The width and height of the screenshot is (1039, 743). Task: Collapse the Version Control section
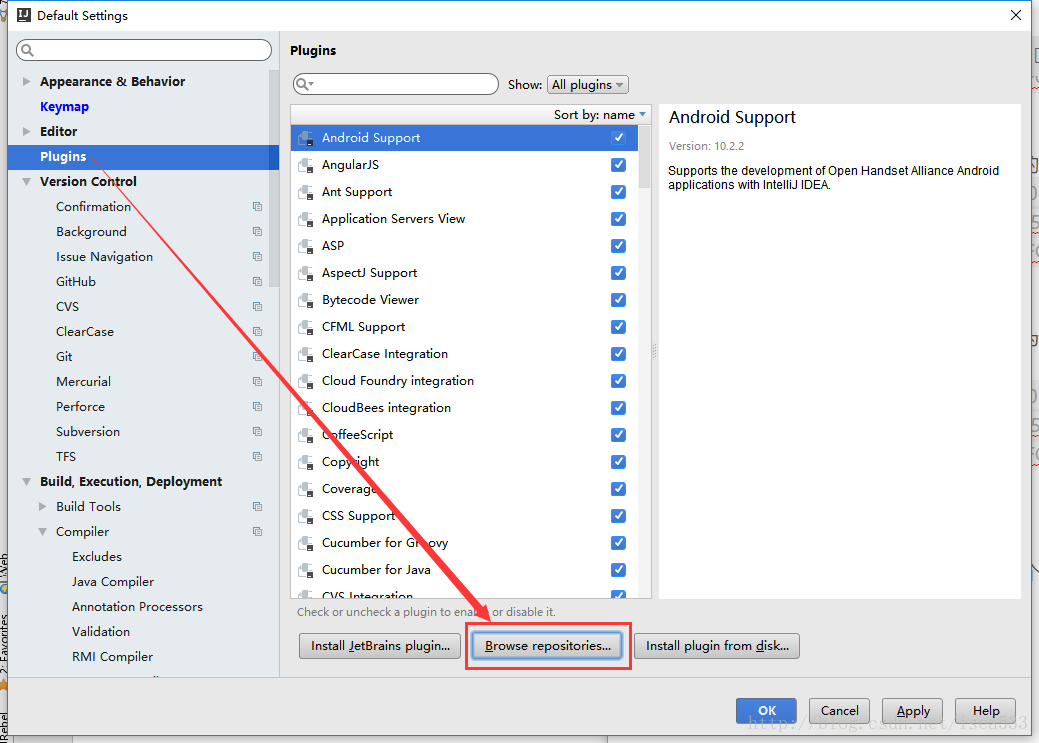pyautogui.click(x=27, y=182)
